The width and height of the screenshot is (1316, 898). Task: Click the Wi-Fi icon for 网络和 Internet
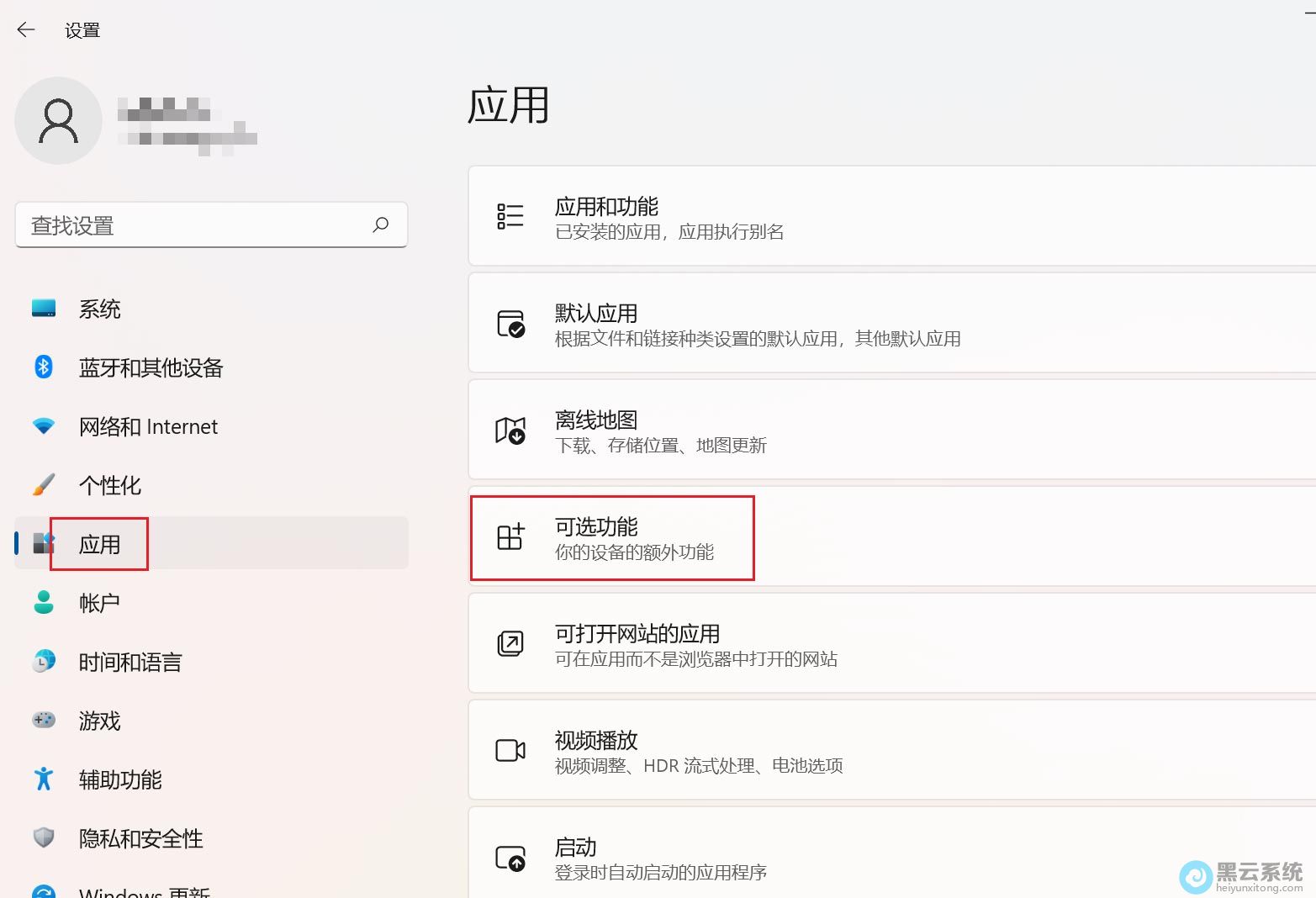coord(42,426)
